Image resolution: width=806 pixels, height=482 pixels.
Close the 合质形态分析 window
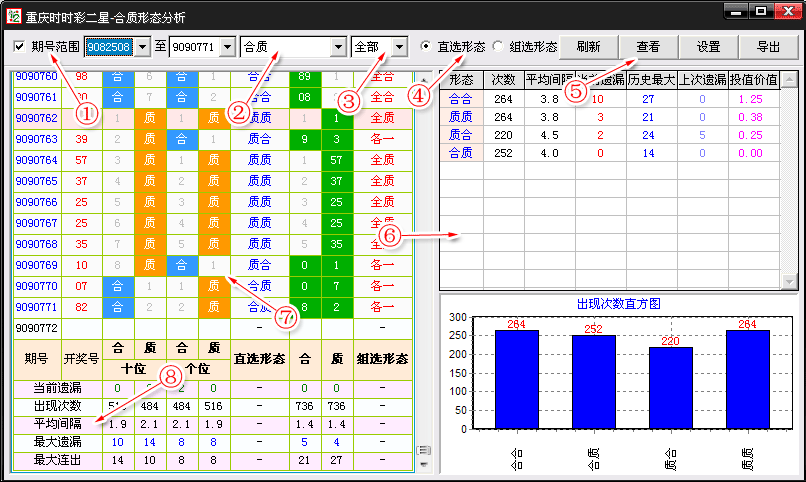(x=786, y=11)
